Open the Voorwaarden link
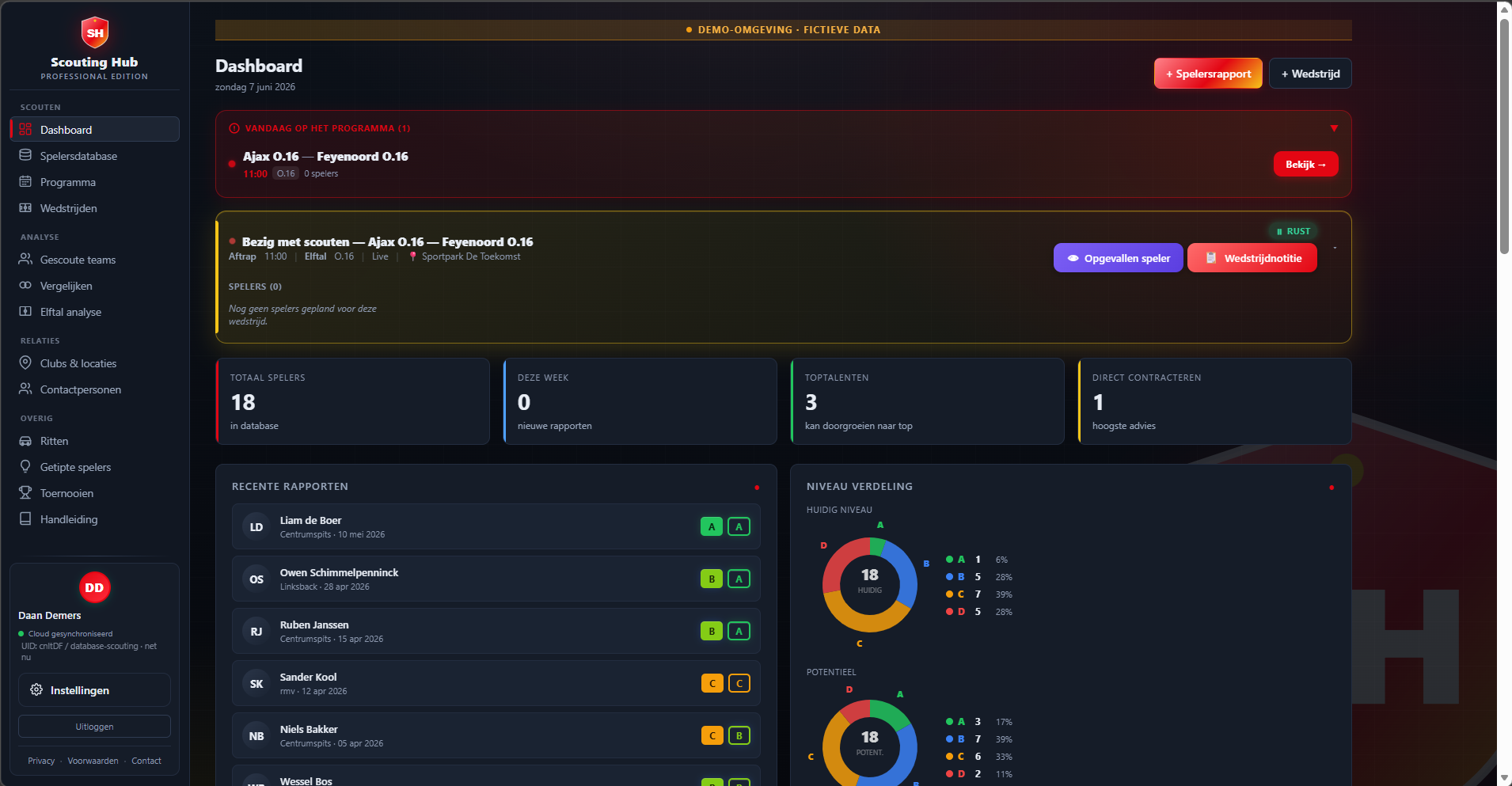1512x786 pixels. coord(93,761)
